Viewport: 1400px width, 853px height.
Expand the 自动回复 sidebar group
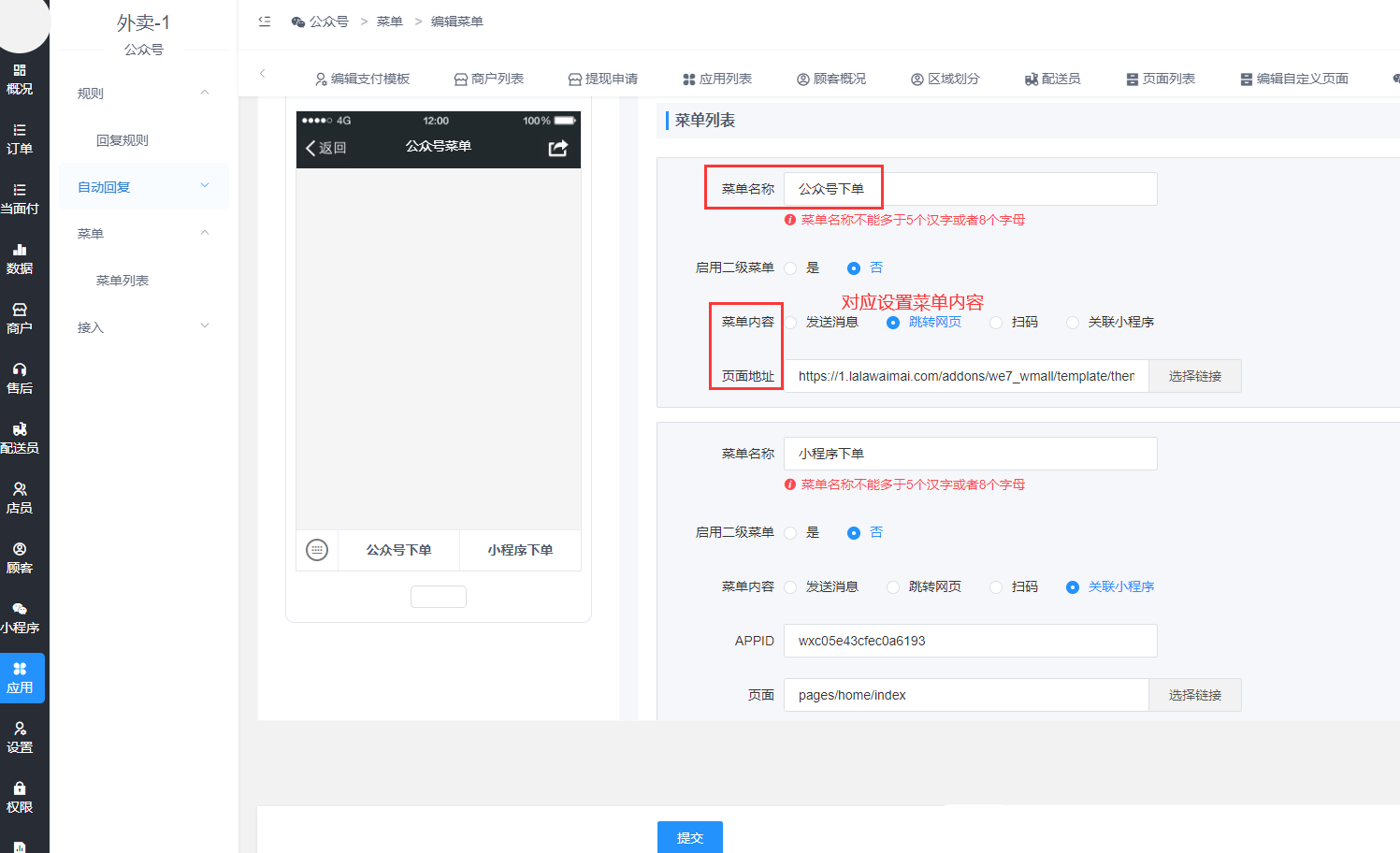[143, 187]
